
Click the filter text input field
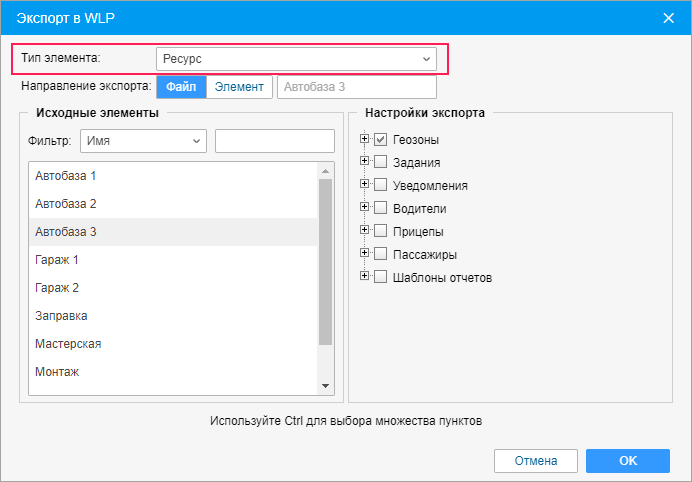tap(274, 141)
